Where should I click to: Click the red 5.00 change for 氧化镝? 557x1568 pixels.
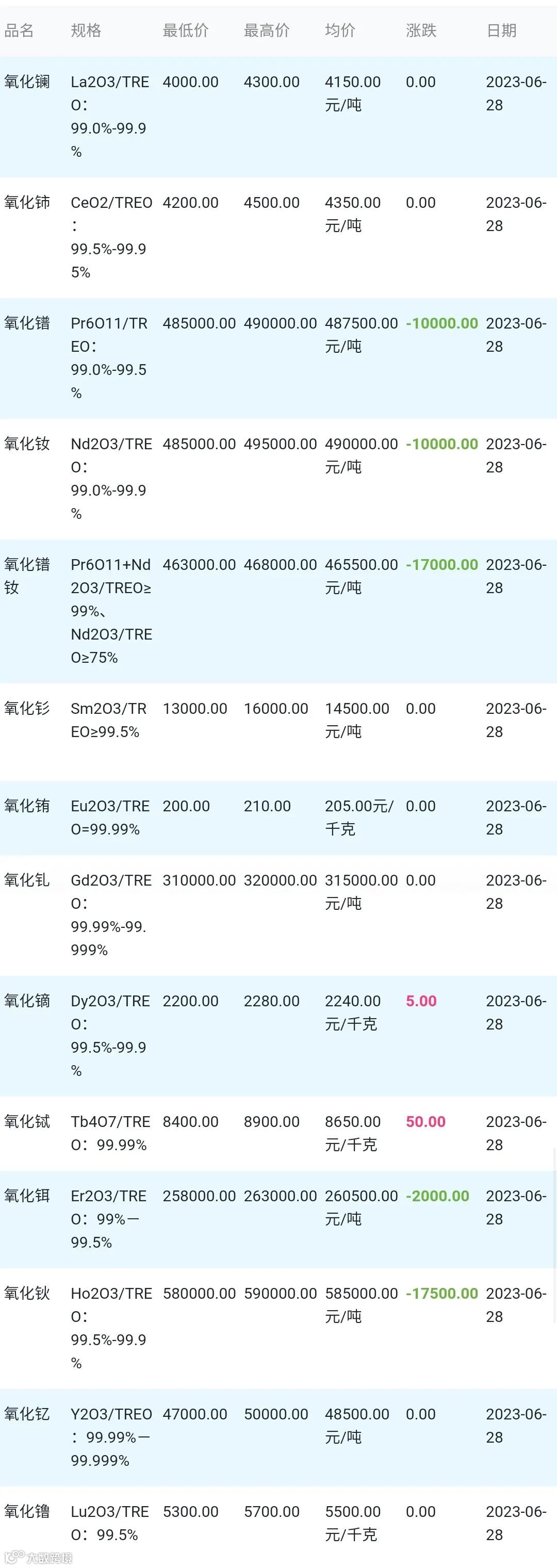(421, 1001)
